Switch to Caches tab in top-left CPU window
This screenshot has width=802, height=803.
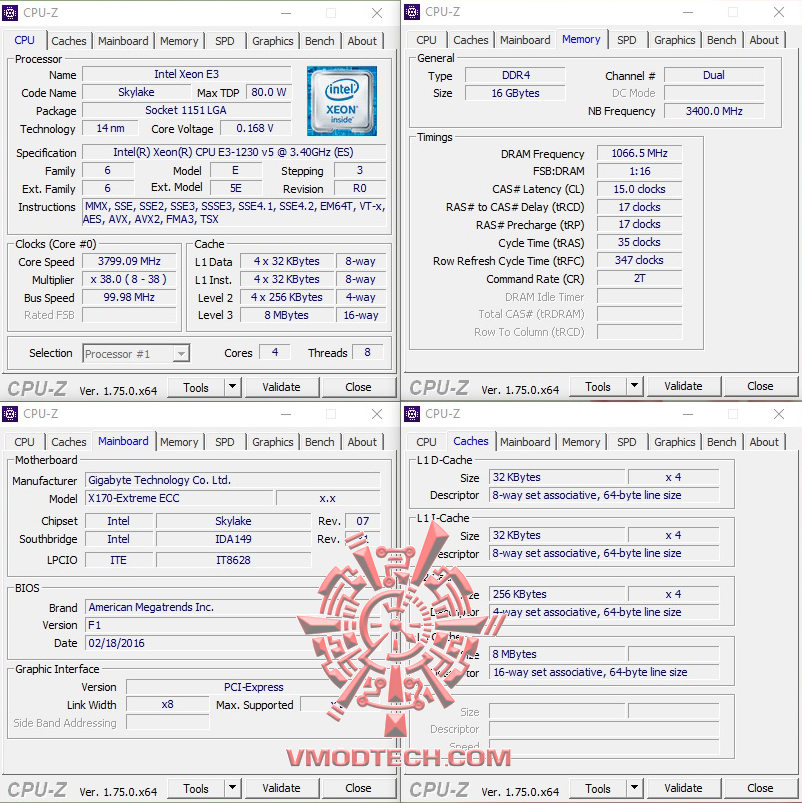(x=69, y=41)
